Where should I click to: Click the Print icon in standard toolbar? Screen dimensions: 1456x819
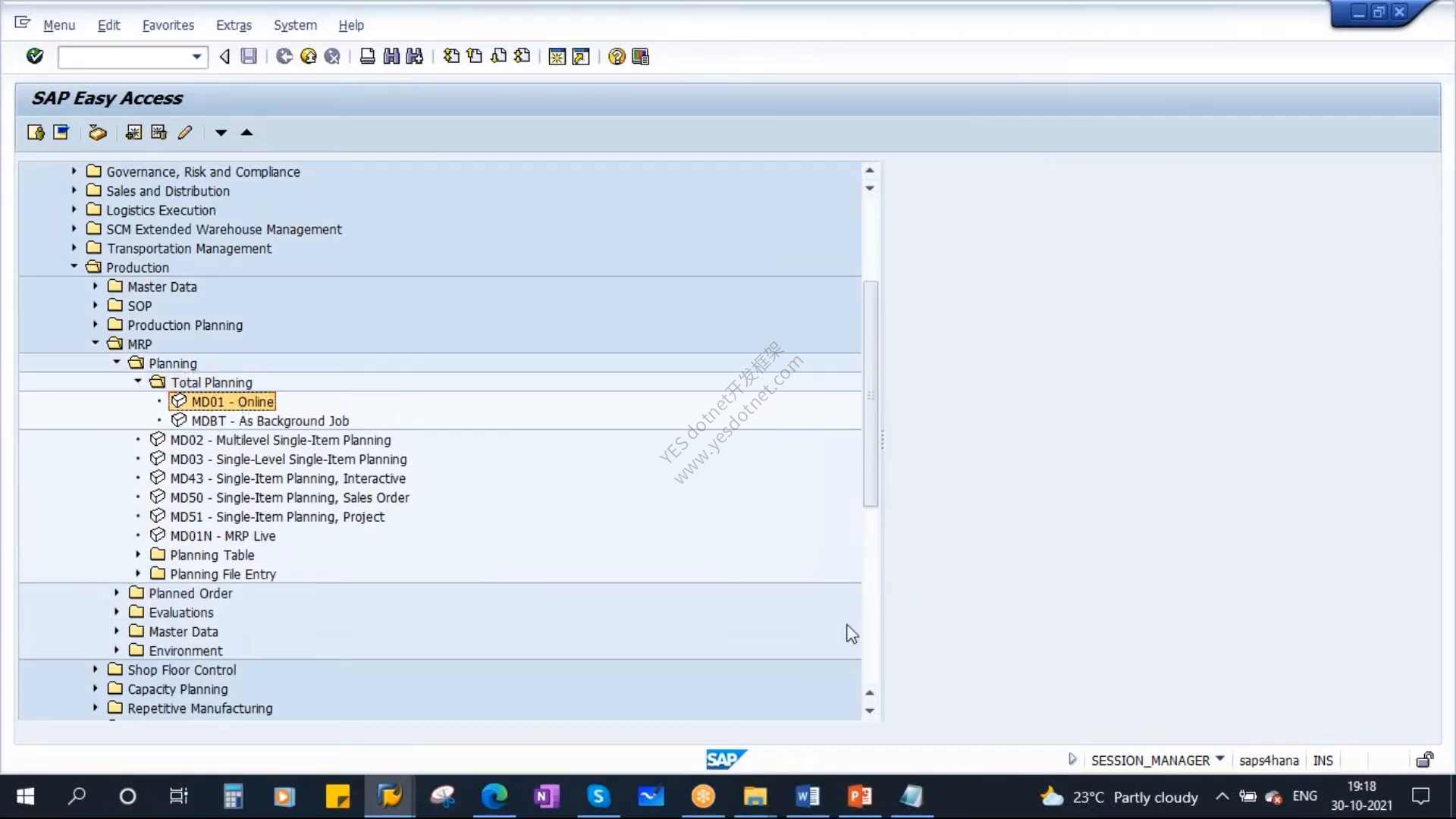[x=367, y=56]
